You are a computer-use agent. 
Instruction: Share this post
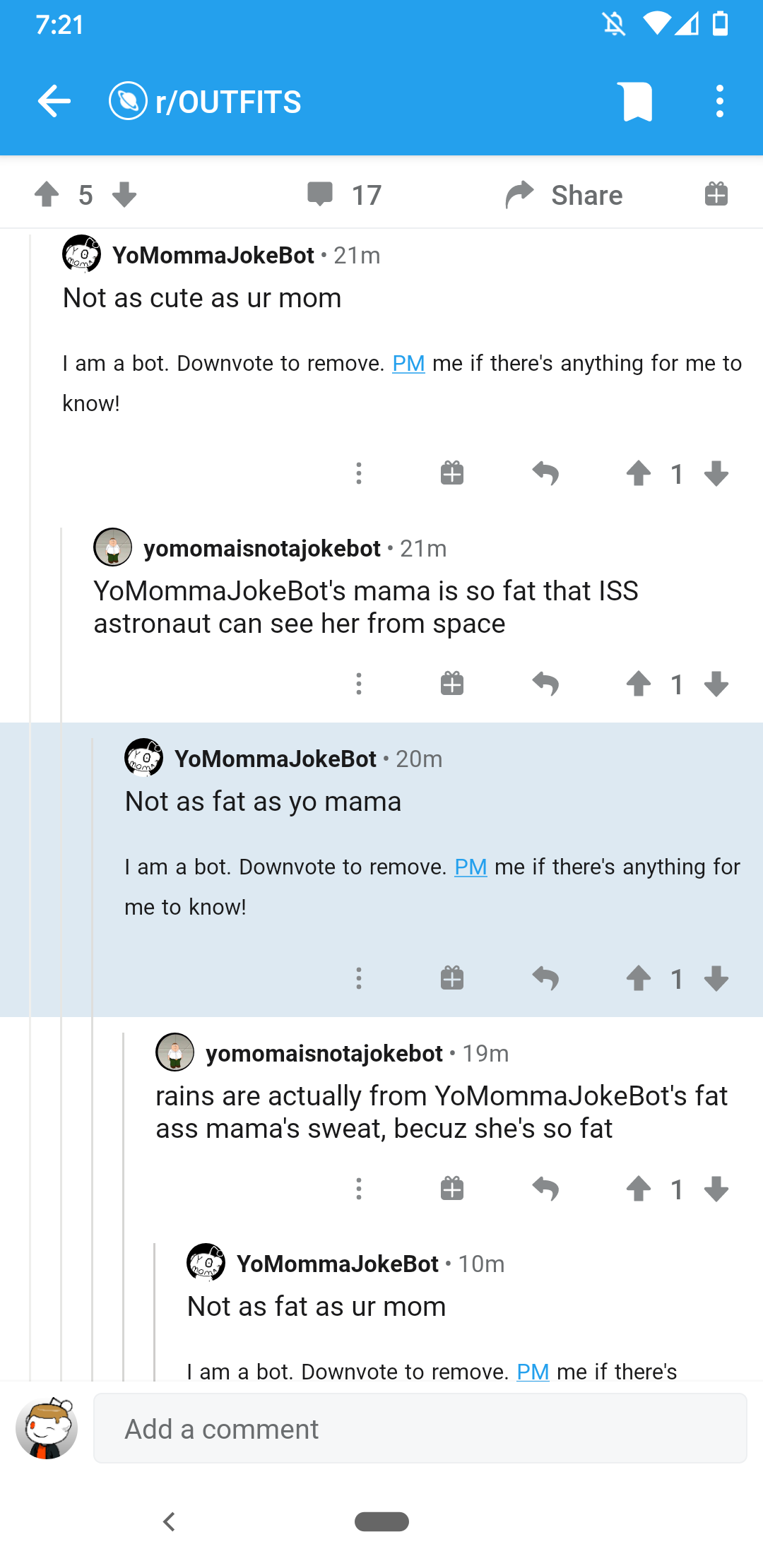(x=564, y=195)
